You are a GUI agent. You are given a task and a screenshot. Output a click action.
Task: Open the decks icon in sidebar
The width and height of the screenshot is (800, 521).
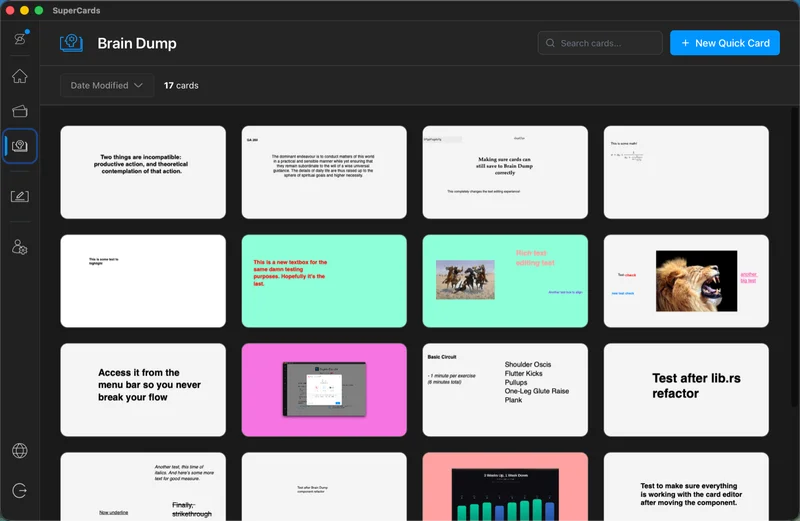pos(19,111)
